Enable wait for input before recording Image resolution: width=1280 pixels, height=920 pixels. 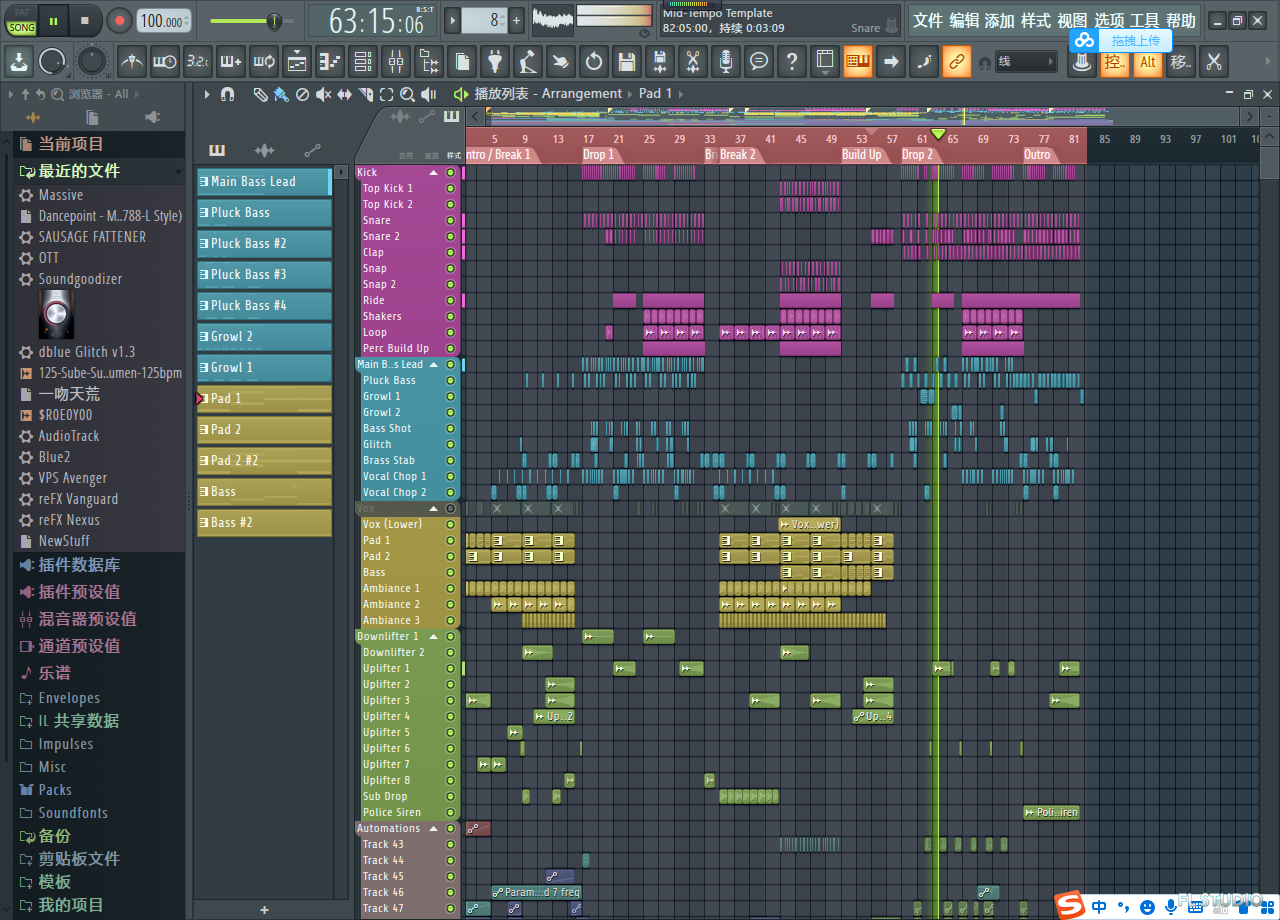point(165,62)
